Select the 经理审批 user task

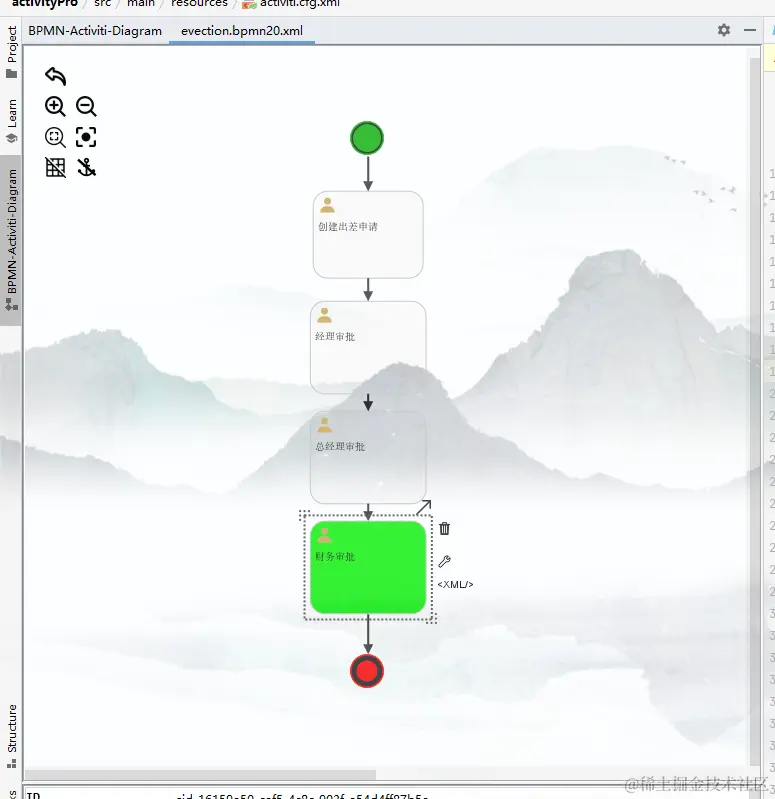click(x=368, y=347)
